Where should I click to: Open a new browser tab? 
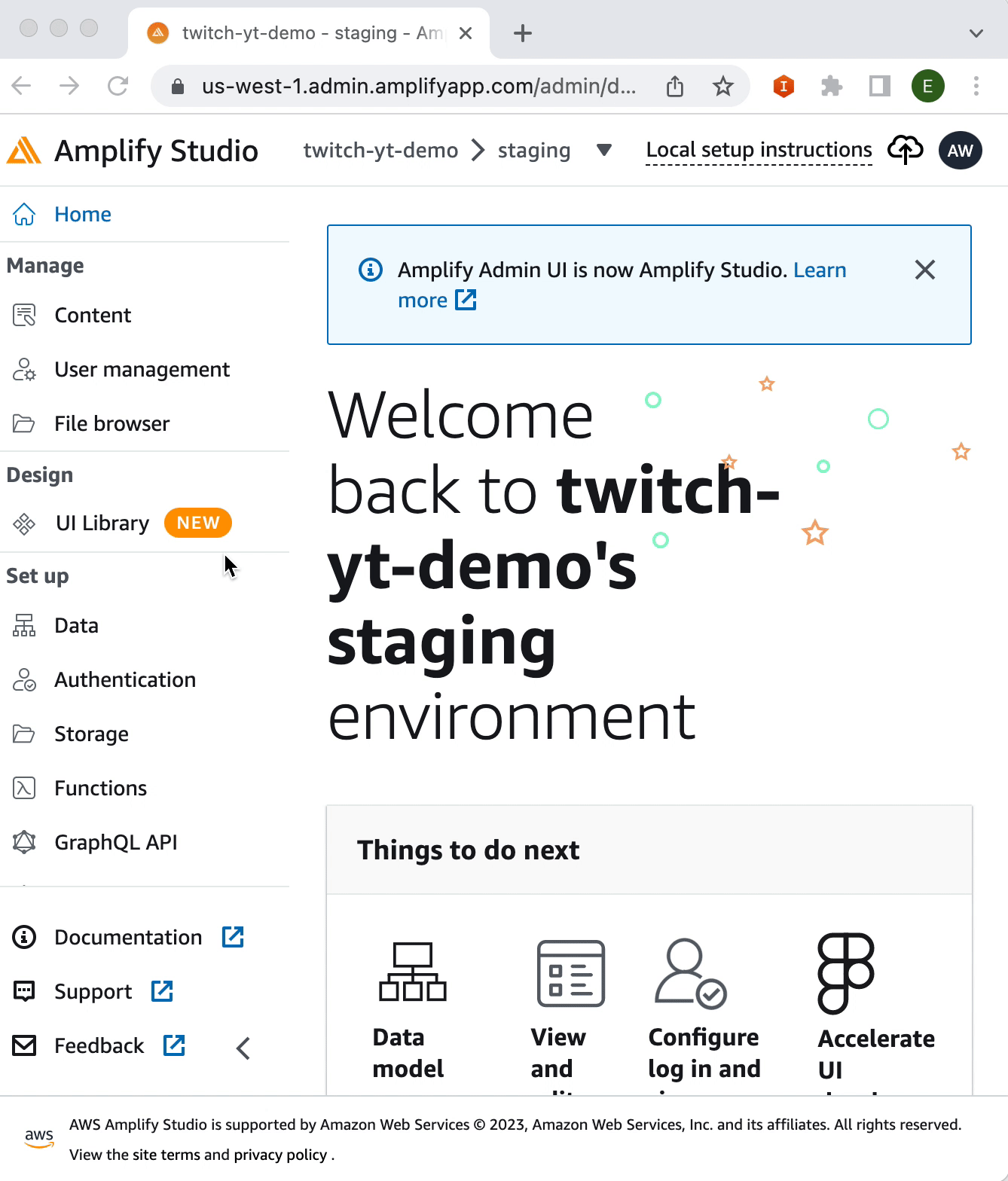(x=522, y=33)
